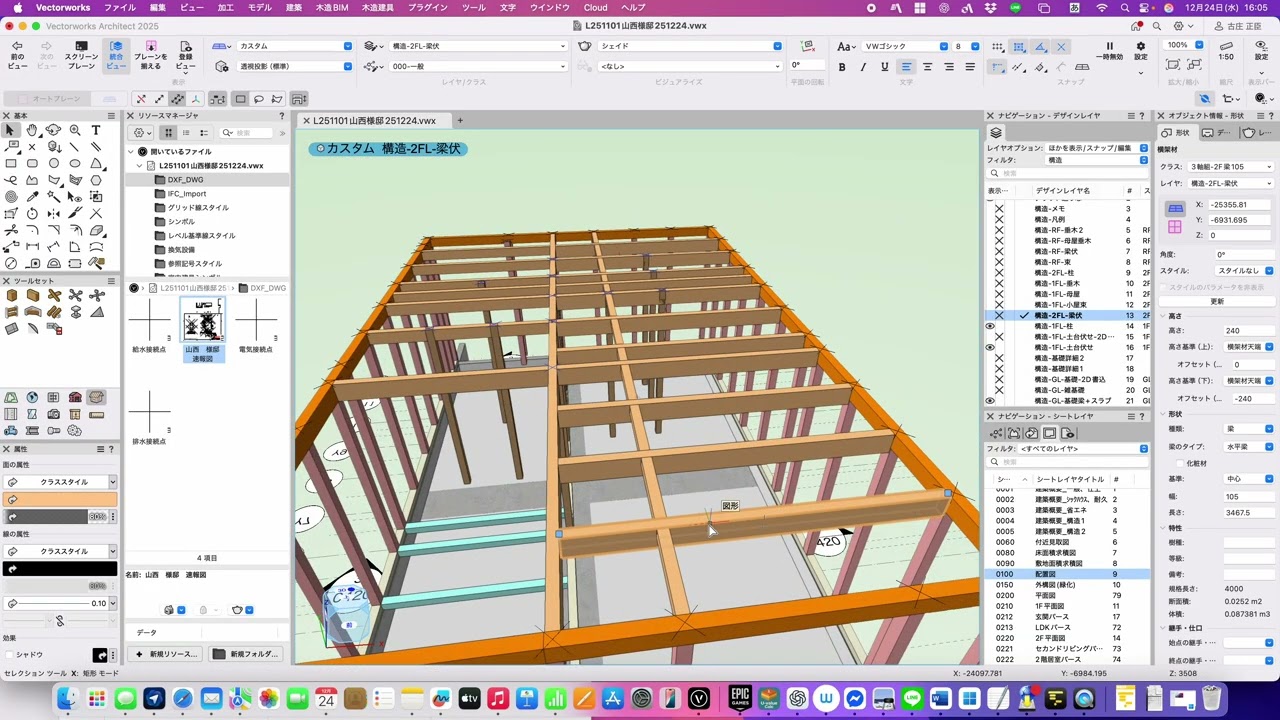Open the projection dropdown 透視投影 (標準)
The height and width of the screenshot is (720, 1280).
[295, 66]
